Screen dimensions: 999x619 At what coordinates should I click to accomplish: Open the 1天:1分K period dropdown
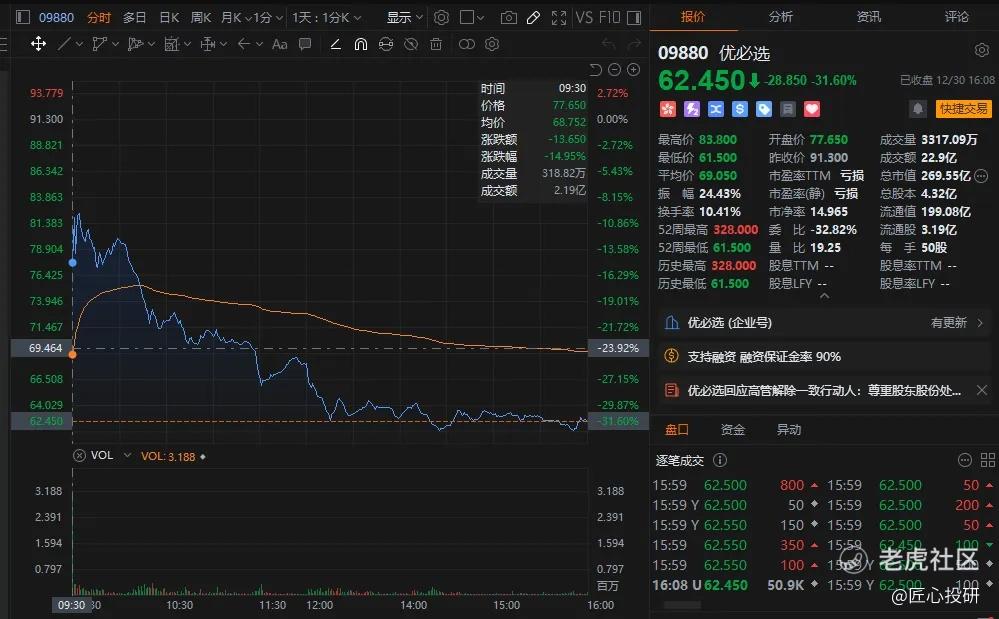[327, 17]
